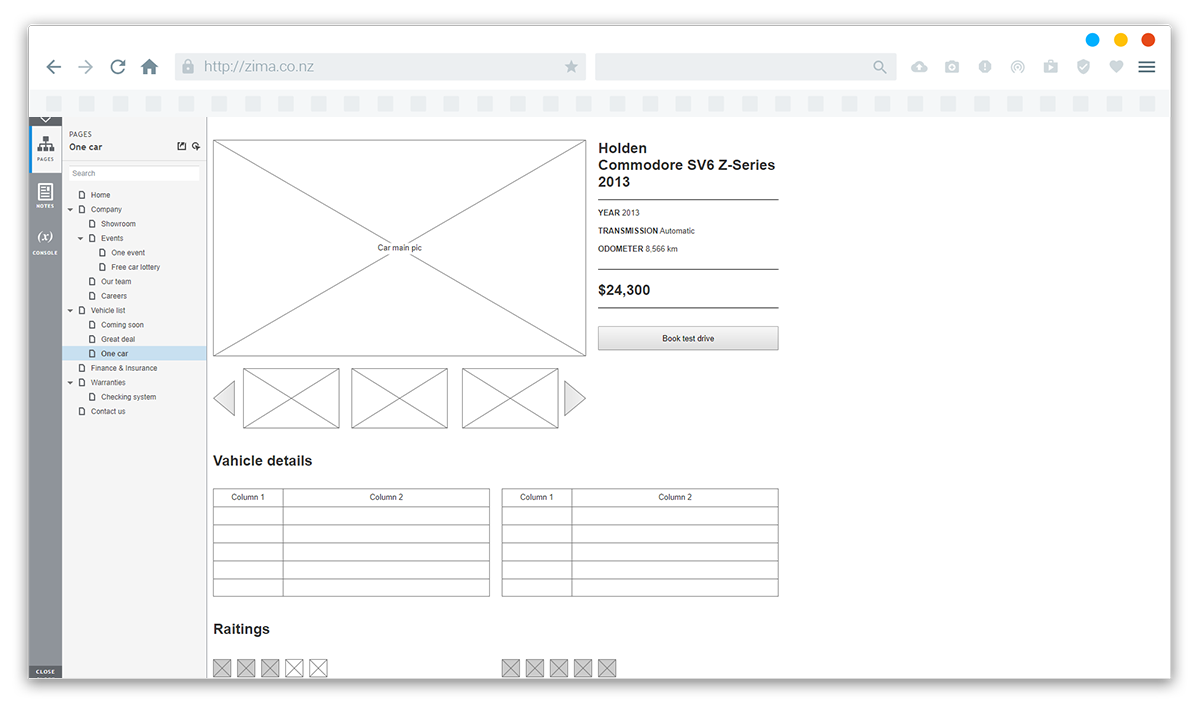
Task: Open the Notes panel
Action: point(45,195)
